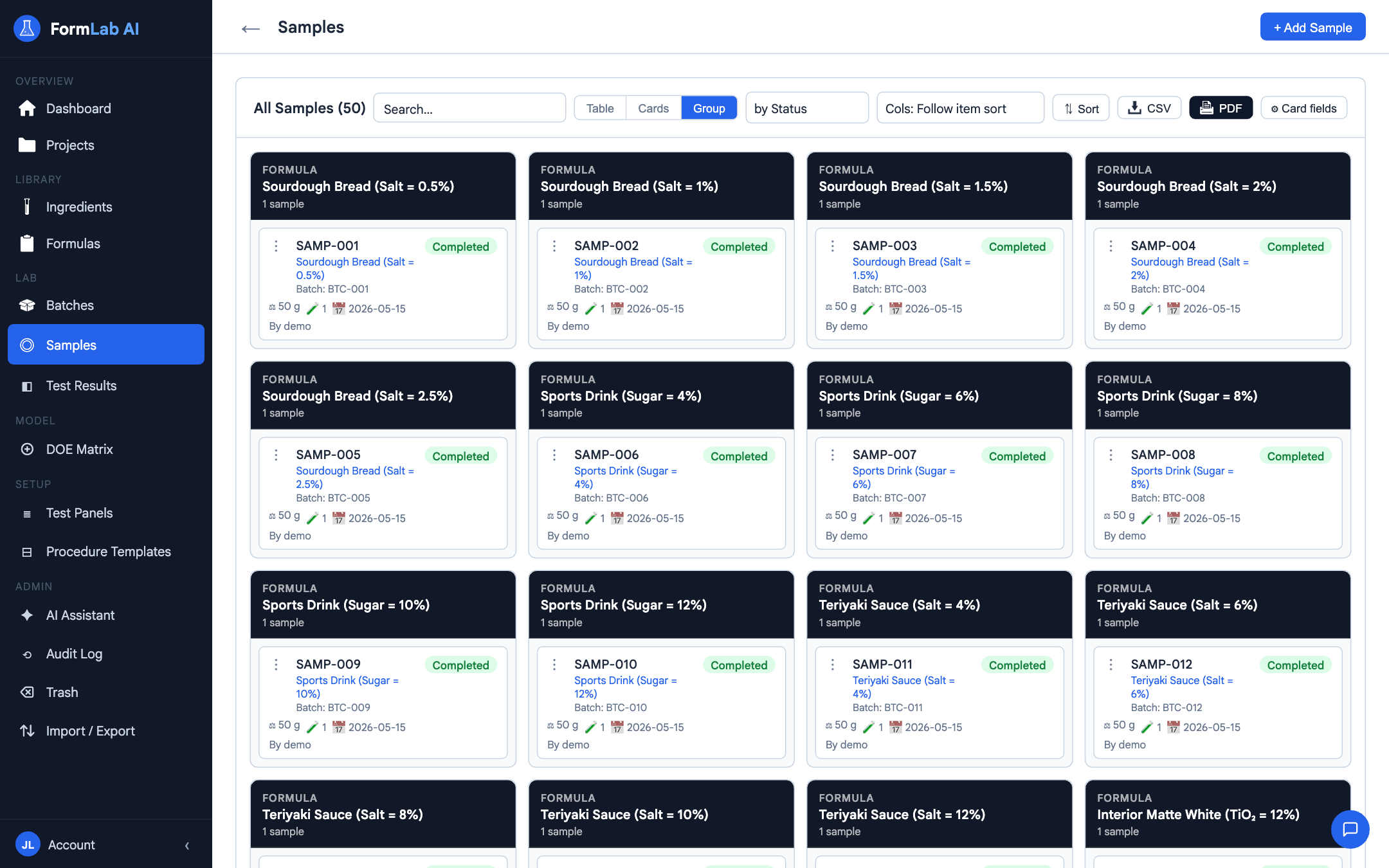Open the group by Status dropdown

click(807, 108)
